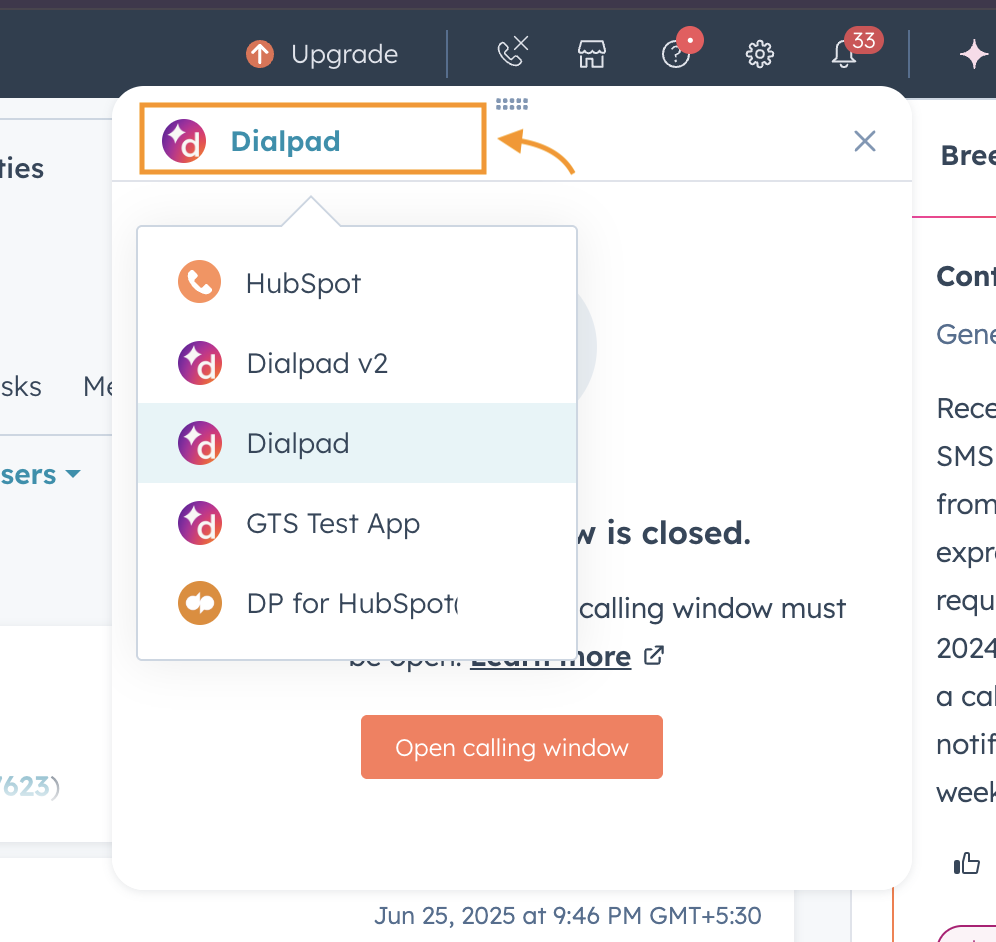This screenshot has height=942, width=996.
Task: Close the calling widget with X
Action: pos(865,141)
